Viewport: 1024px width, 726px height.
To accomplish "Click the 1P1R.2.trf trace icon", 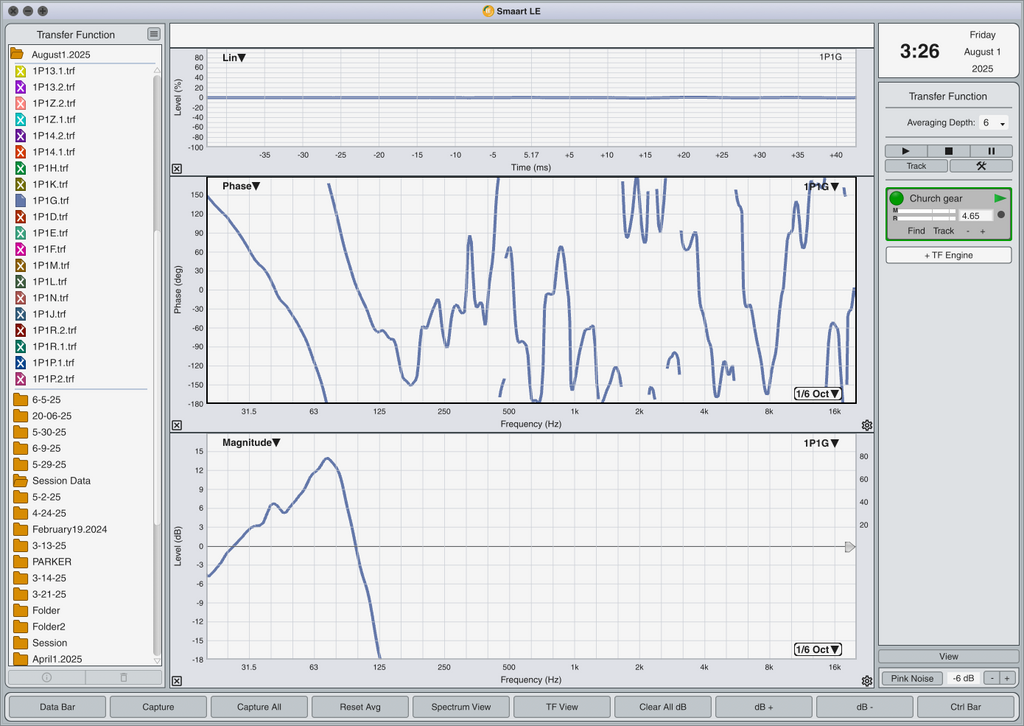I will tap(20, 330).
